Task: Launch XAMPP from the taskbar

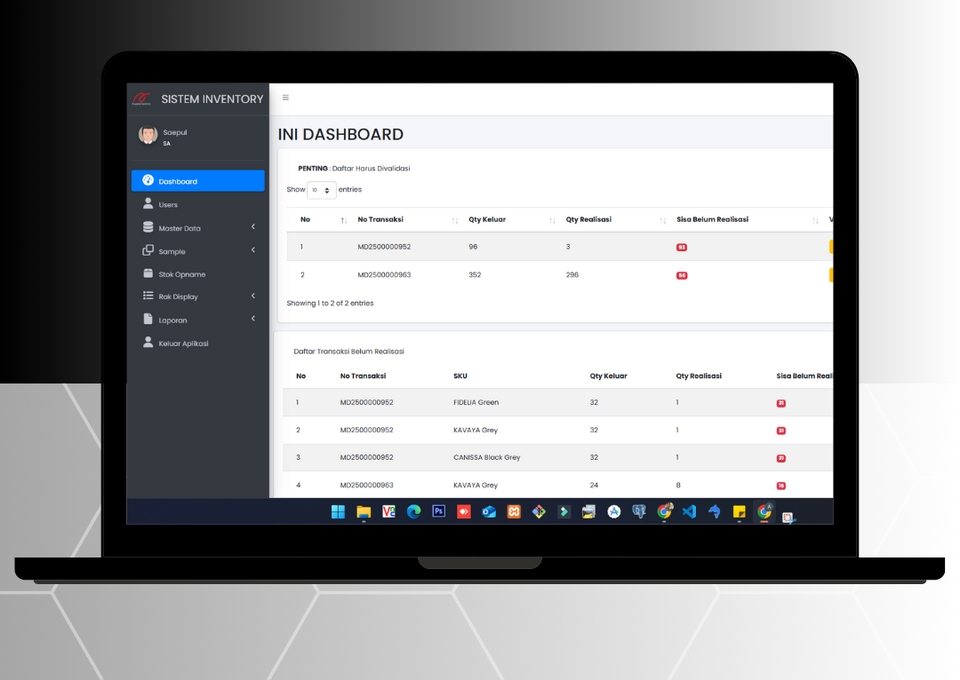Action: 513,511
